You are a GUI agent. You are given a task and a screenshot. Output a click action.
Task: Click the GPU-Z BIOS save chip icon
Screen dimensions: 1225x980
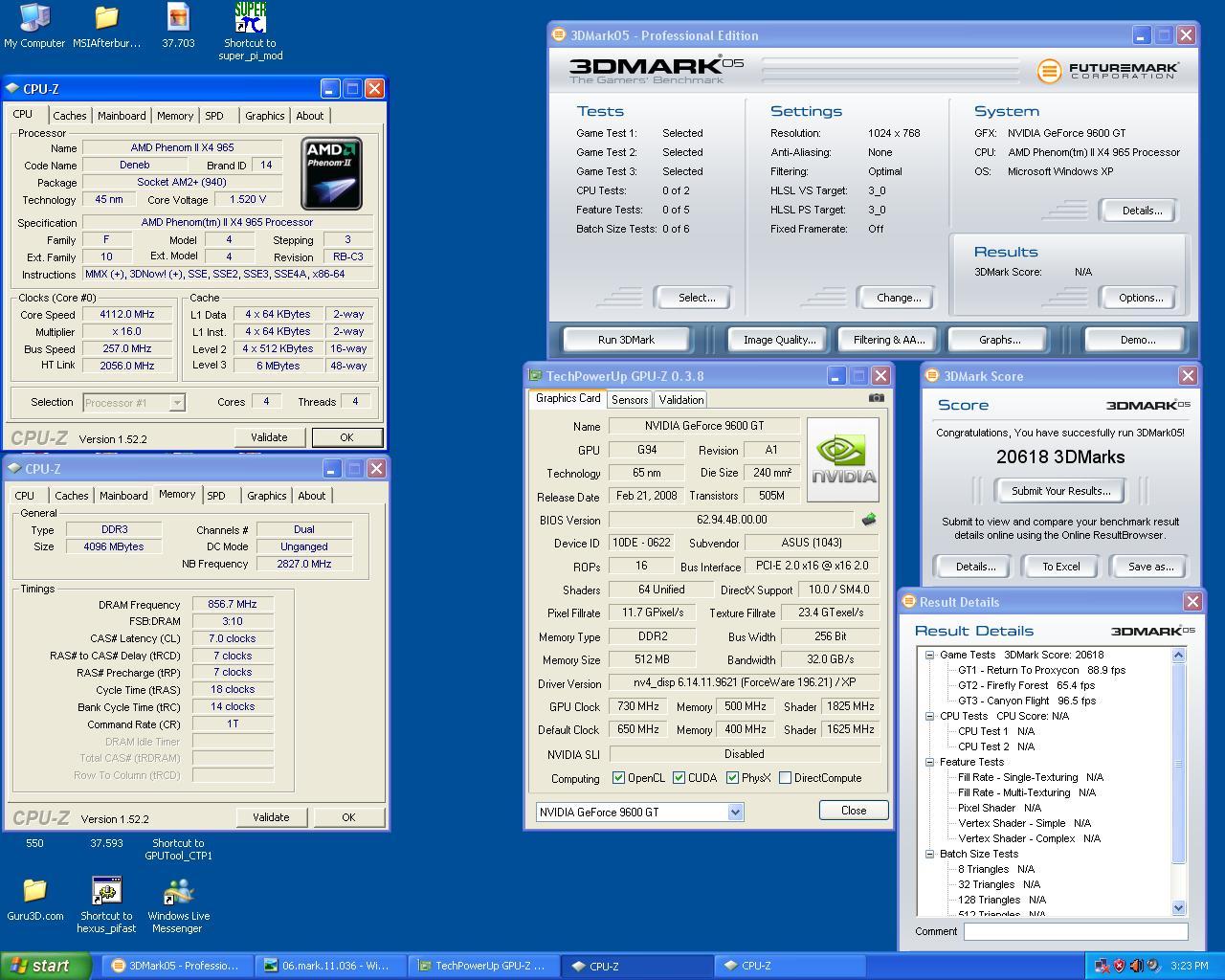click(869, 520)
